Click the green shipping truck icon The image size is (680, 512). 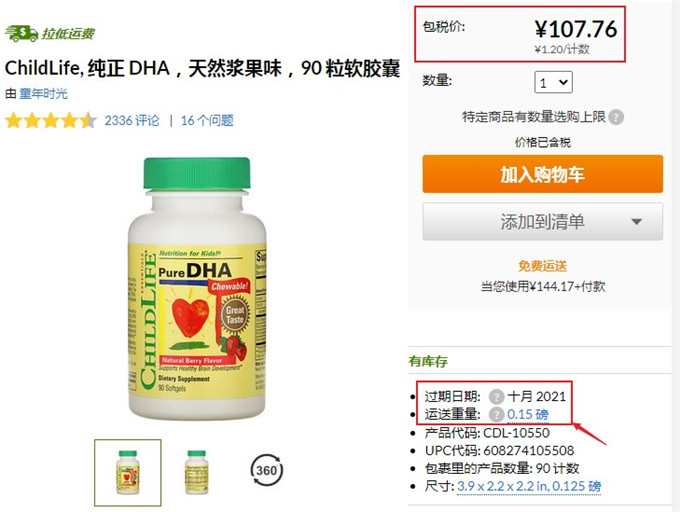(x=21, y=33)
